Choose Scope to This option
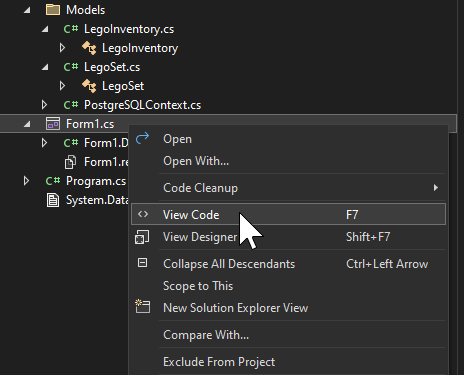Screen dimensions: 464x375 pos(198,286)
